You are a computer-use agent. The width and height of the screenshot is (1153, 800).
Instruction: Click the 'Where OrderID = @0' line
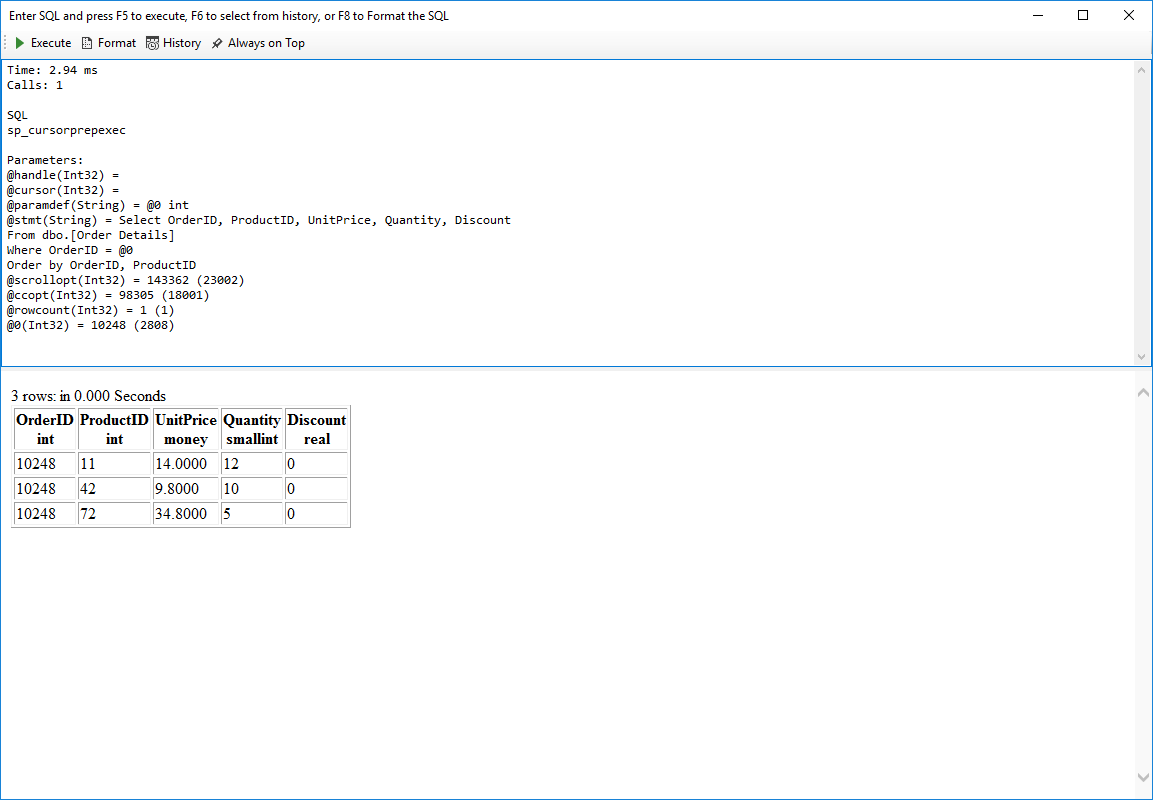click(x=70, y=250)
